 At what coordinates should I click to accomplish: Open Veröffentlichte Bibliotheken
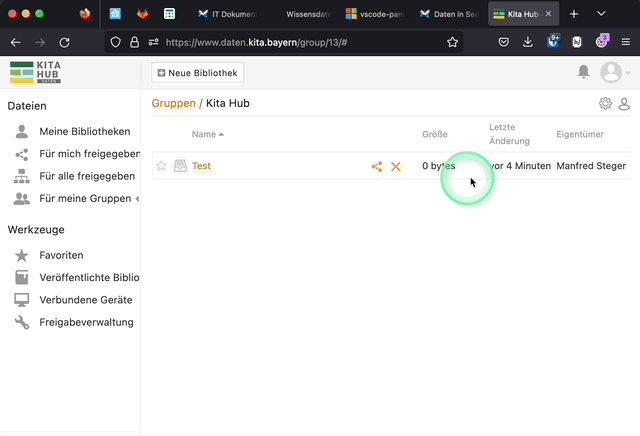click(89, 278)
